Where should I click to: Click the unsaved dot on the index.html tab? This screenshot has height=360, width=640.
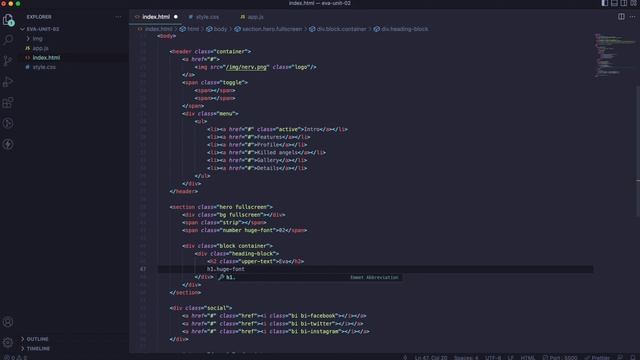point(176,17)
